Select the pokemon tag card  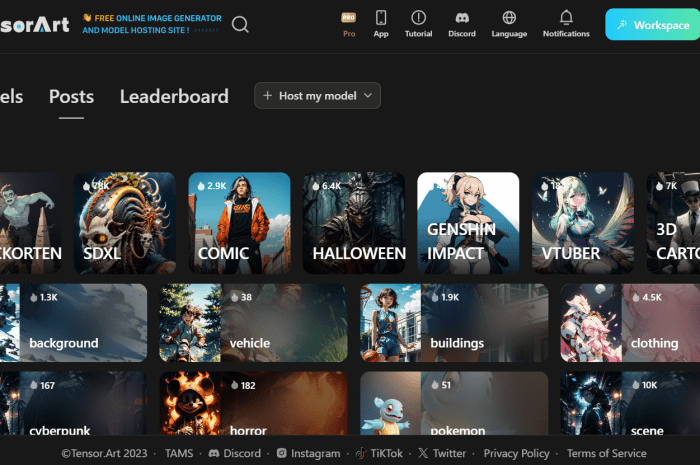point(454,403)
